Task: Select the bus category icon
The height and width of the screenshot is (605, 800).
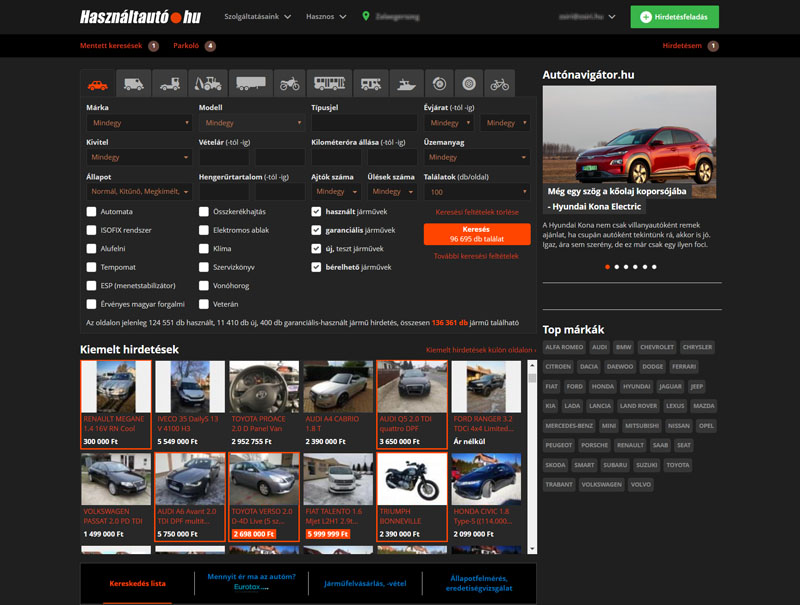Action: [329, 84]
